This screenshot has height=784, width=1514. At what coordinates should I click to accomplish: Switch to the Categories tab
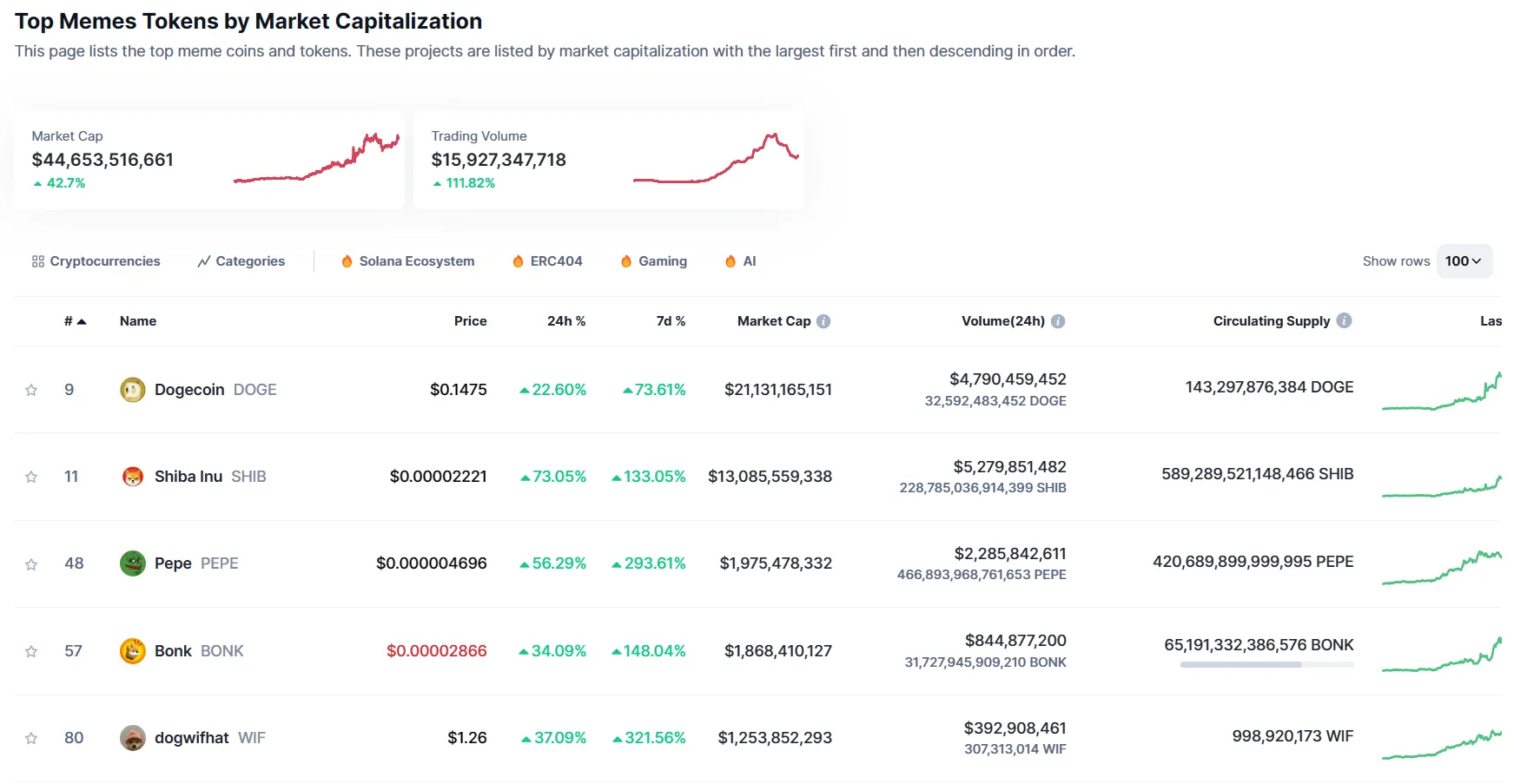(241, 261)
